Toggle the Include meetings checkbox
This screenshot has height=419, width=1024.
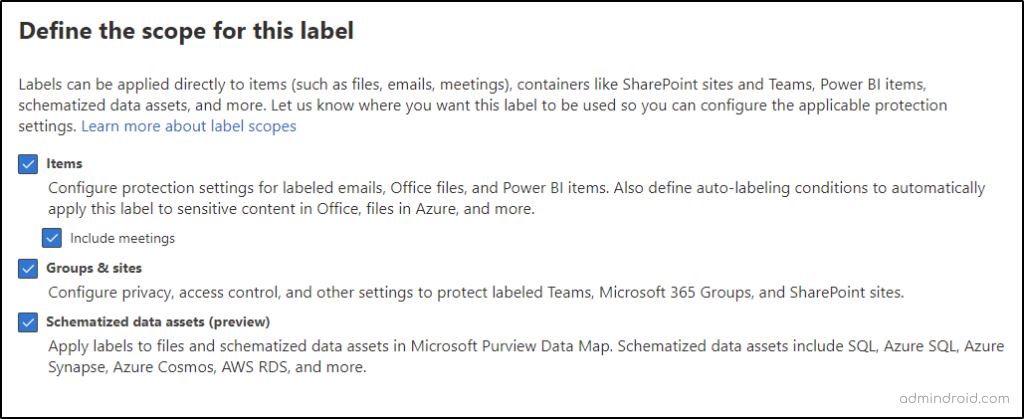coord(52,238)
